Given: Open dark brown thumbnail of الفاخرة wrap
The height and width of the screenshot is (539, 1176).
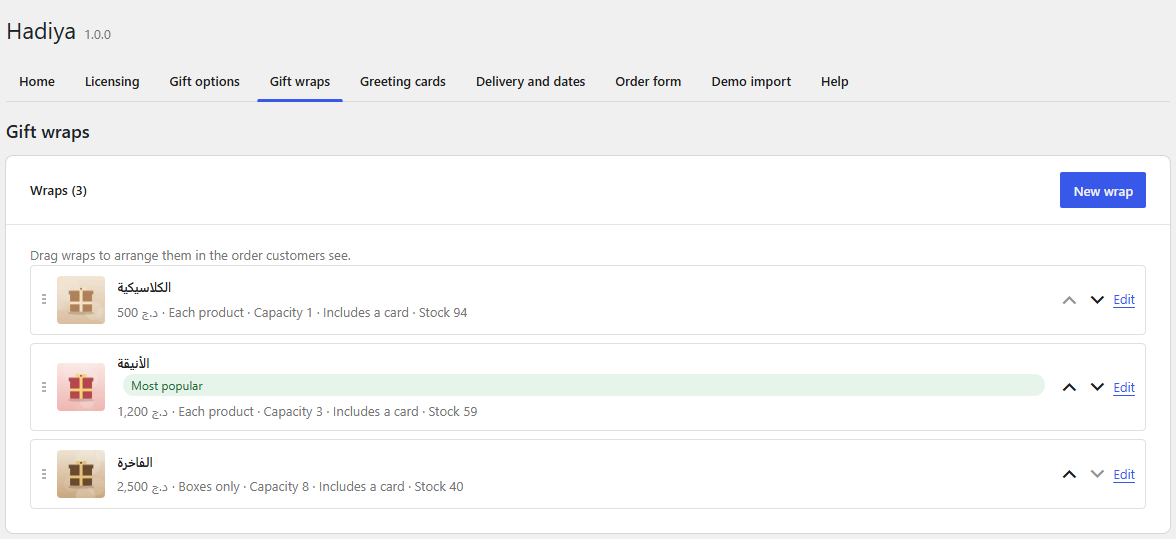Looking at the screenshot, I should [81, 474].
